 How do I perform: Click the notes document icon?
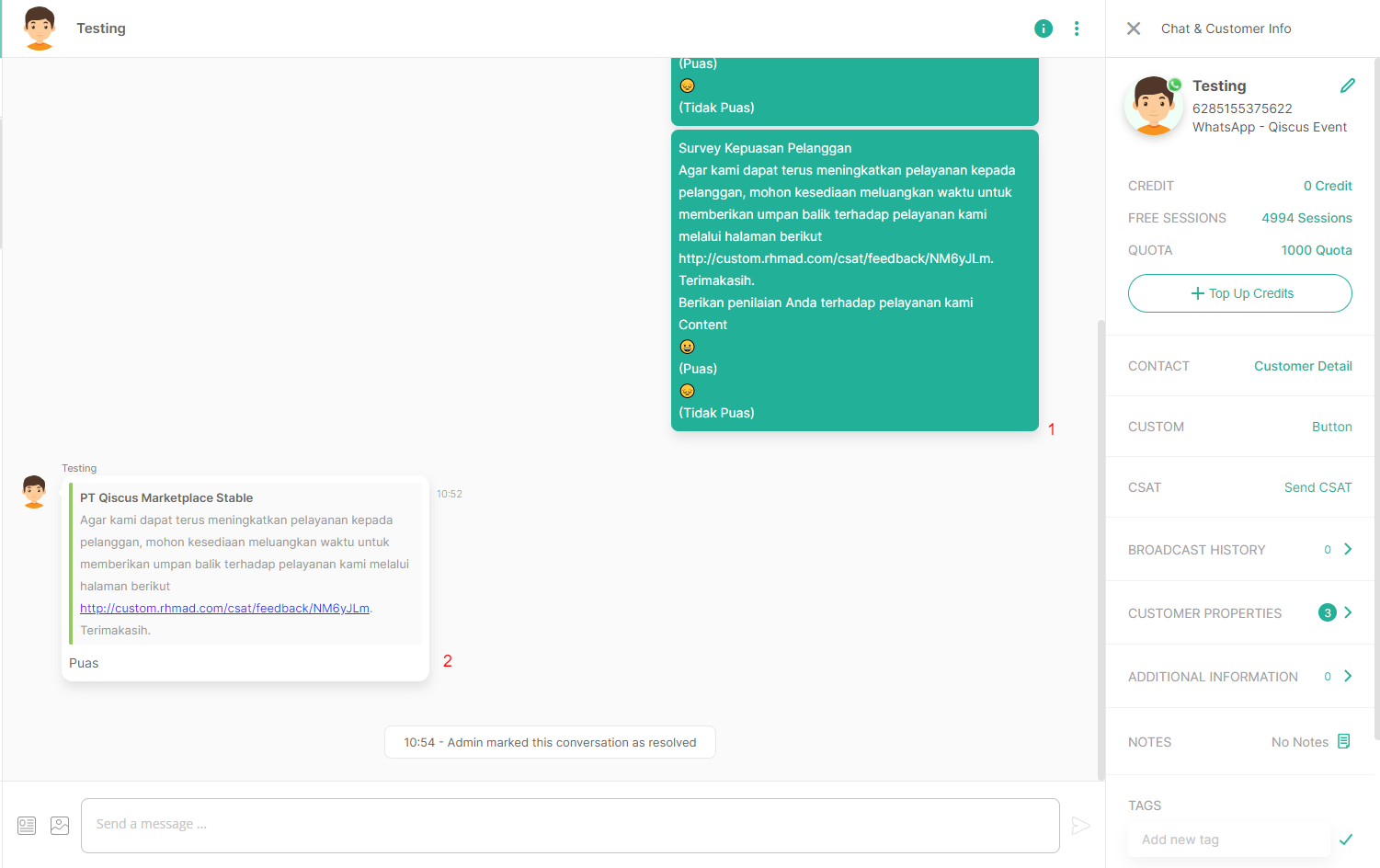tap(1344, 741)
